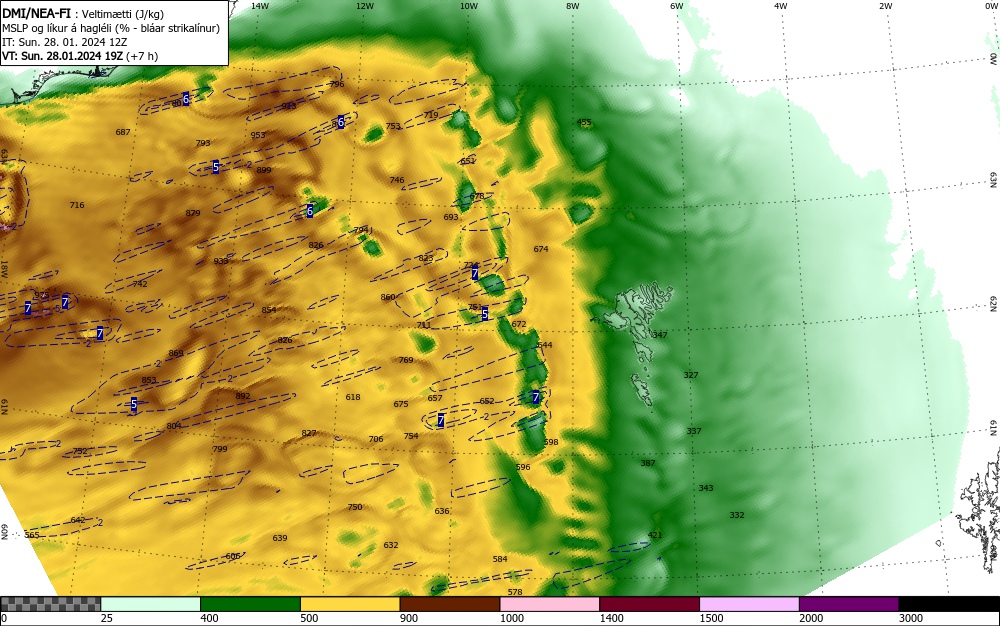Click the map value '879'
This screenshot has height=626, width=1000.
193,213
